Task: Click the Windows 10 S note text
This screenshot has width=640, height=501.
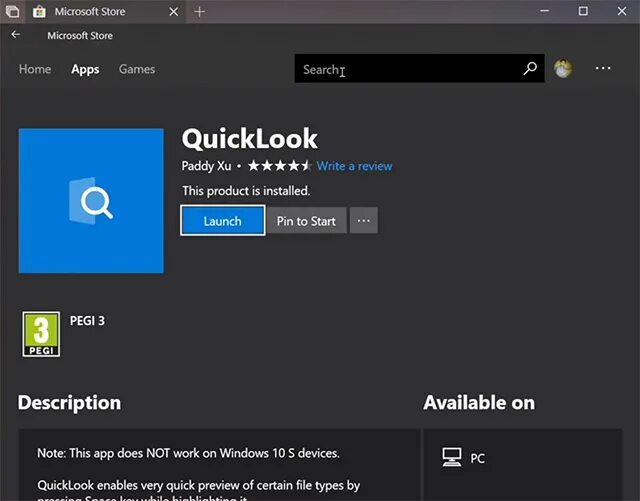Action: click(x=188, y=453)
